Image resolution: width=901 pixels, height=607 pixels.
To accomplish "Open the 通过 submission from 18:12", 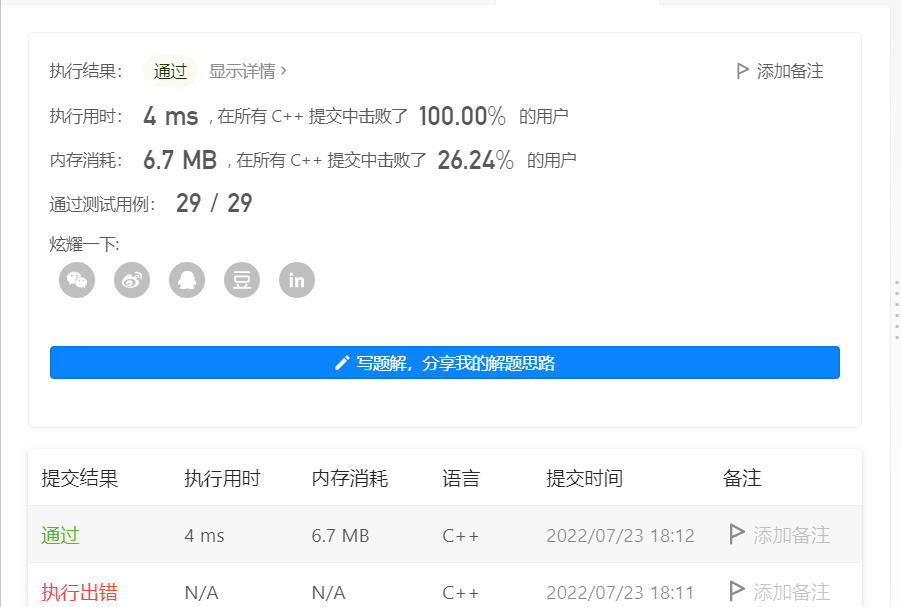I will pos(60,536).
